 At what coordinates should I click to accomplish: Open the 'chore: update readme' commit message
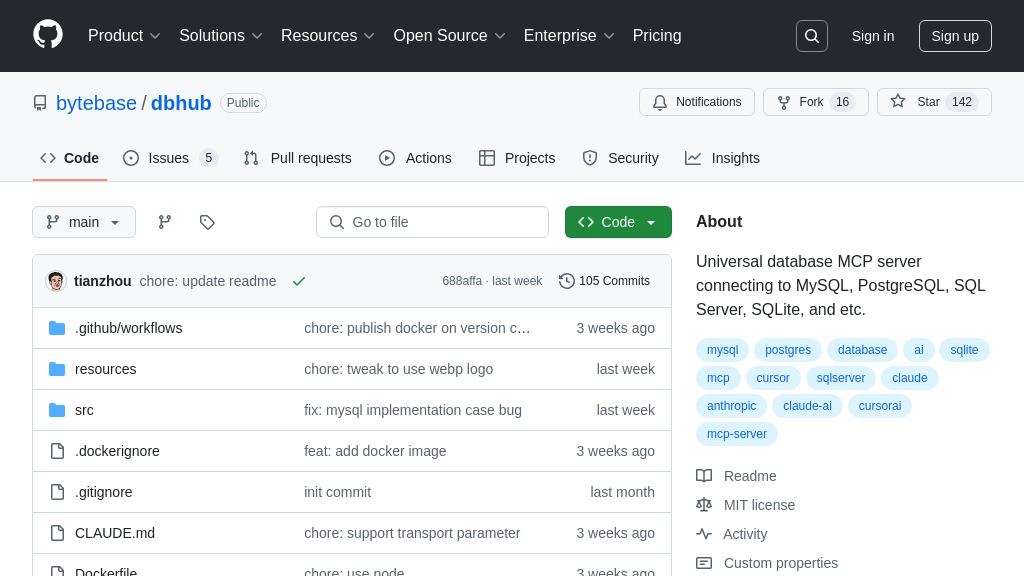(208, 281)
